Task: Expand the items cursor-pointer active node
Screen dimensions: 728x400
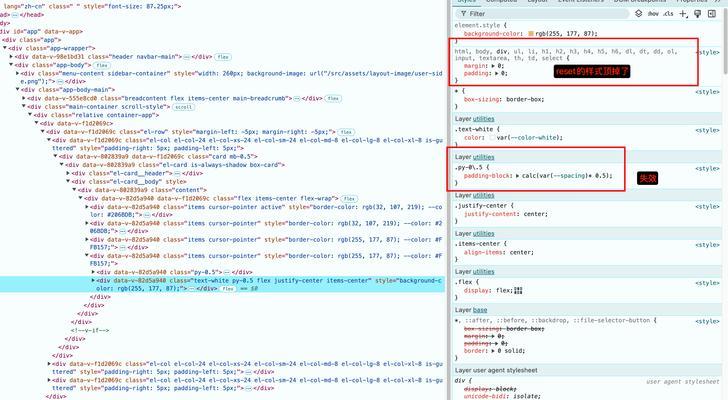Action: point(87,207)
